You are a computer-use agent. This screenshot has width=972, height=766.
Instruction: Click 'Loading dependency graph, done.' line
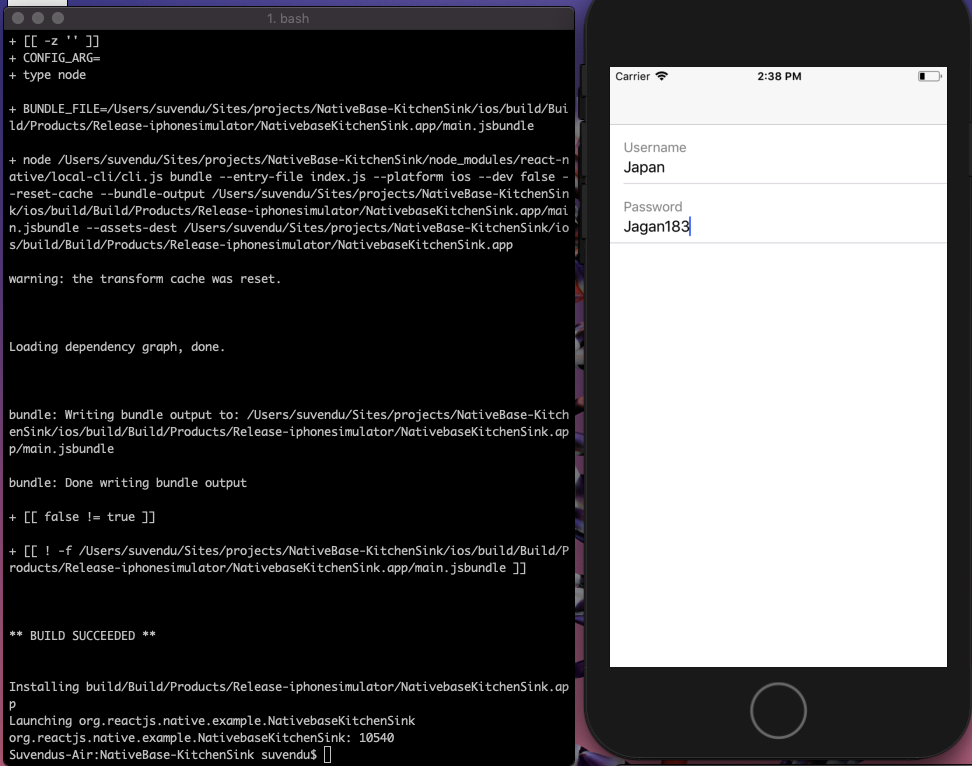tap(117, 347)
